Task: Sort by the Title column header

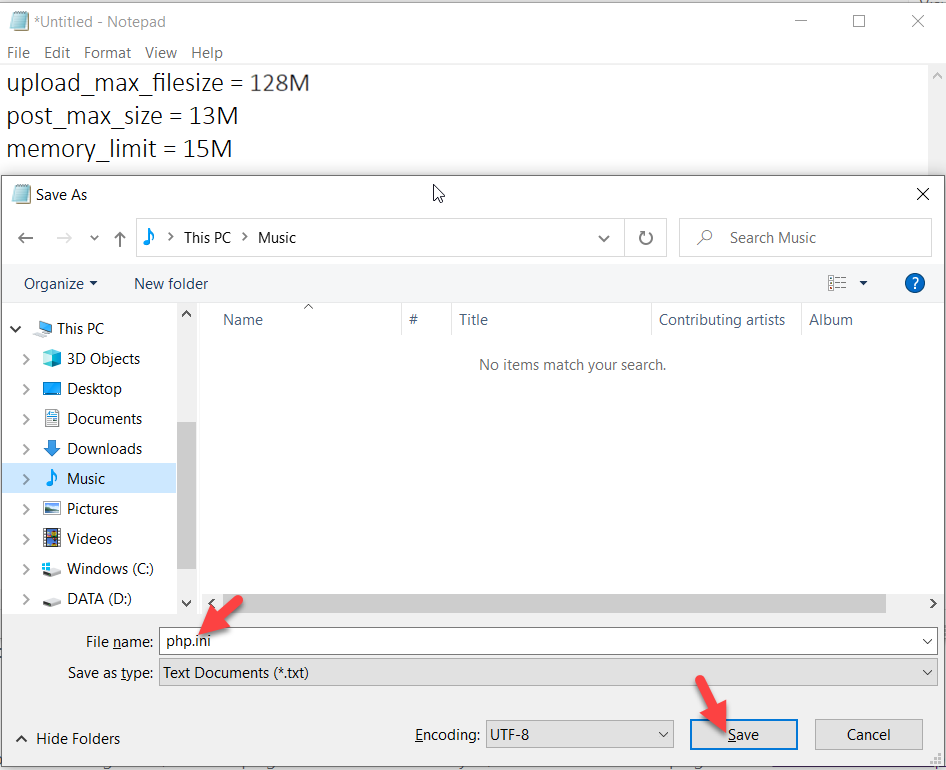Action: 473,320
